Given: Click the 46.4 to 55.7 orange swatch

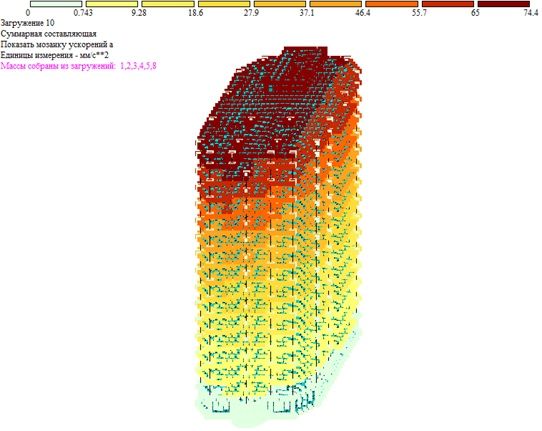Looking at the screenshot, I should click(392, 4).
